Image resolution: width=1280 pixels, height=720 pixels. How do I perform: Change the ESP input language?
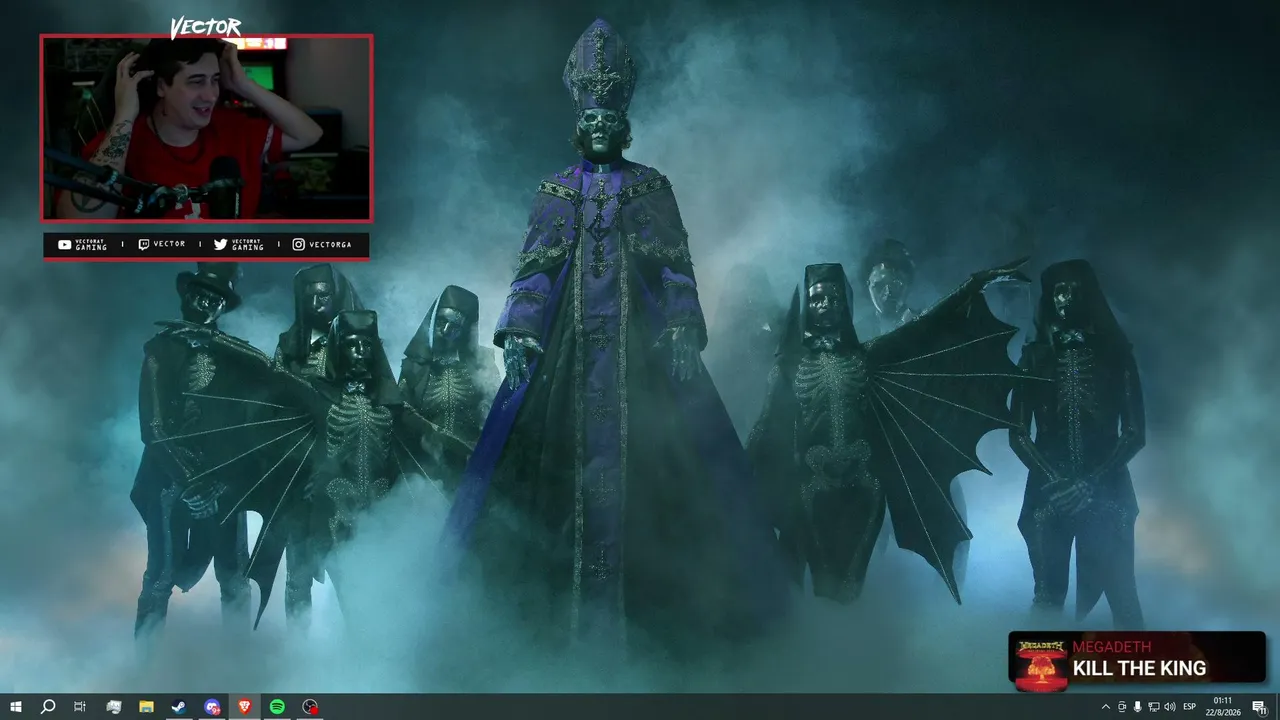1190,707
